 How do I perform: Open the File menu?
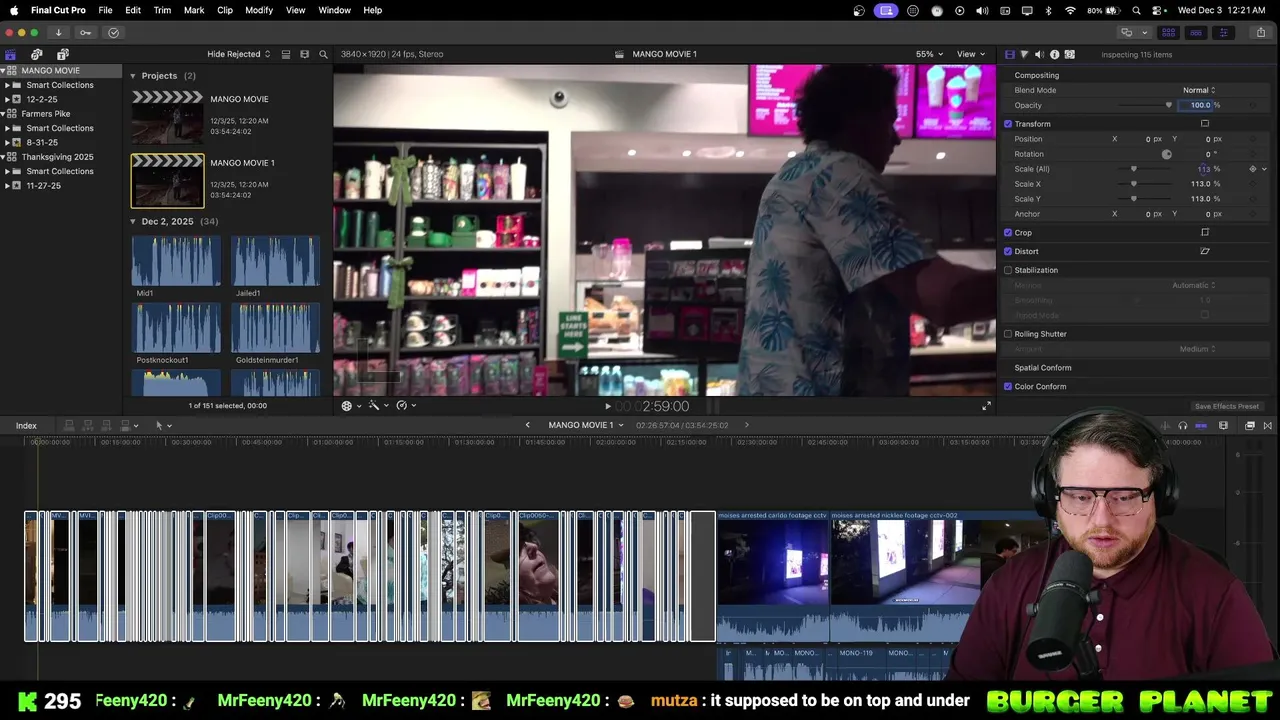pos(105,10)
